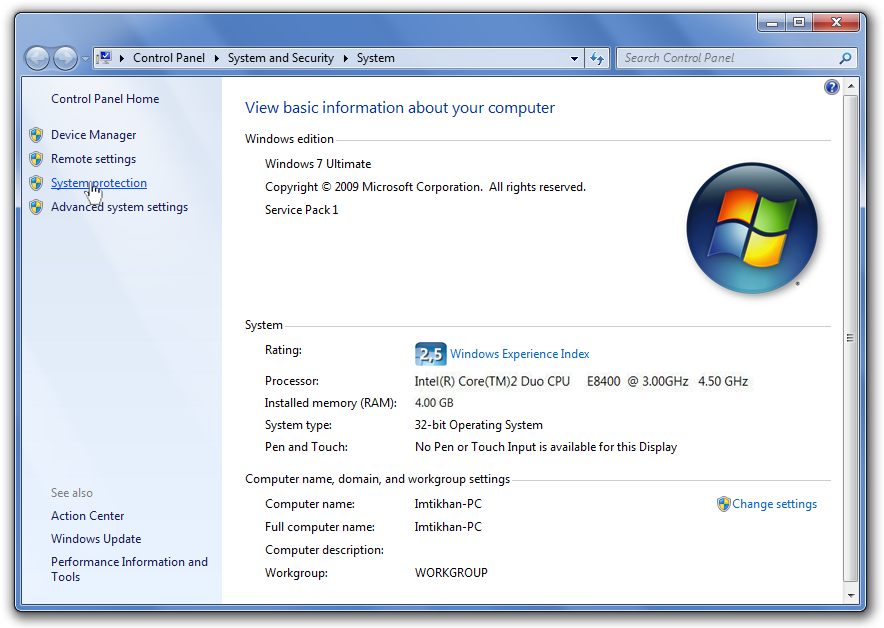
Task: Click the shield icon beside System protection
Action: [x=36, y=183]
